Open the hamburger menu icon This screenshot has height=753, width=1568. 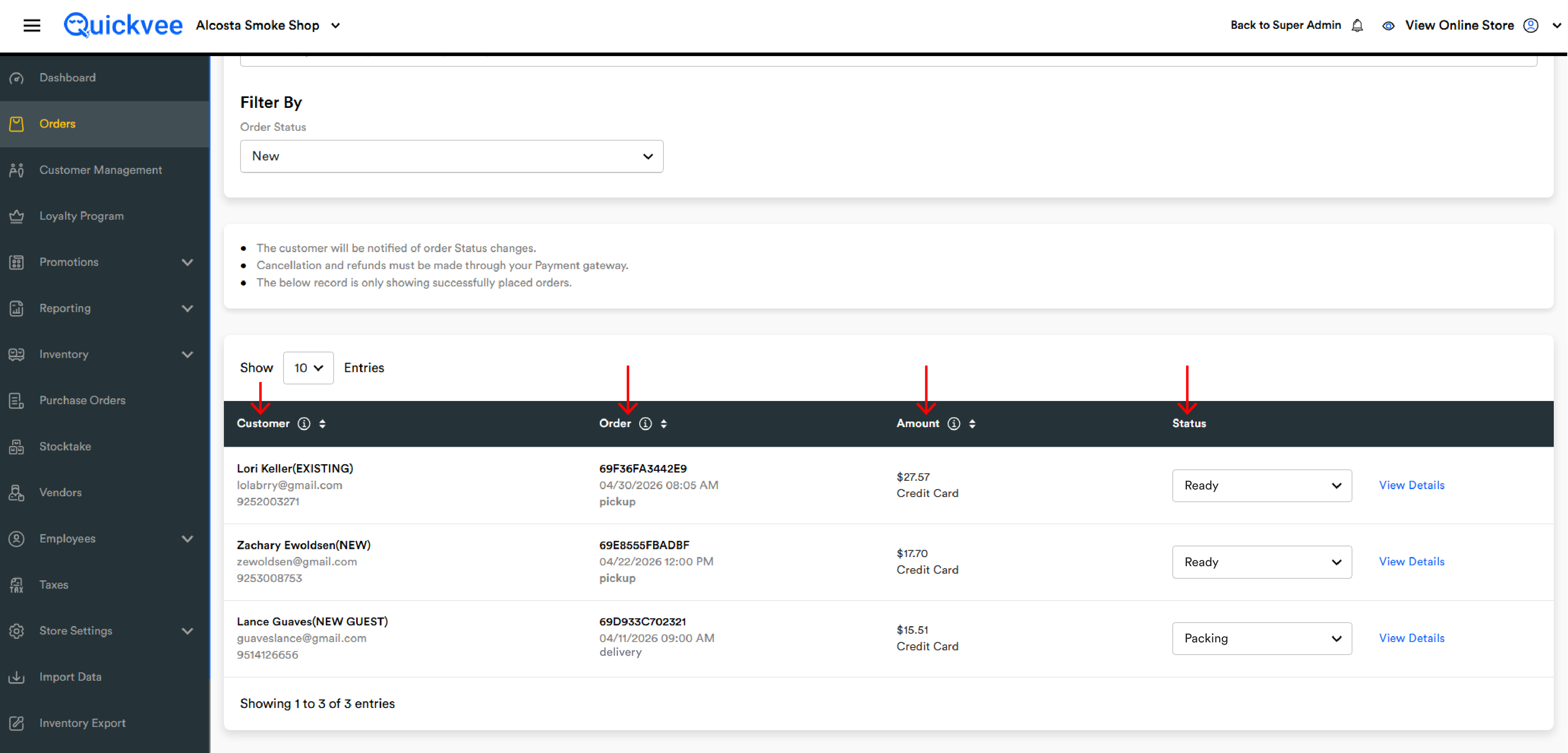(x=32, y=25)
